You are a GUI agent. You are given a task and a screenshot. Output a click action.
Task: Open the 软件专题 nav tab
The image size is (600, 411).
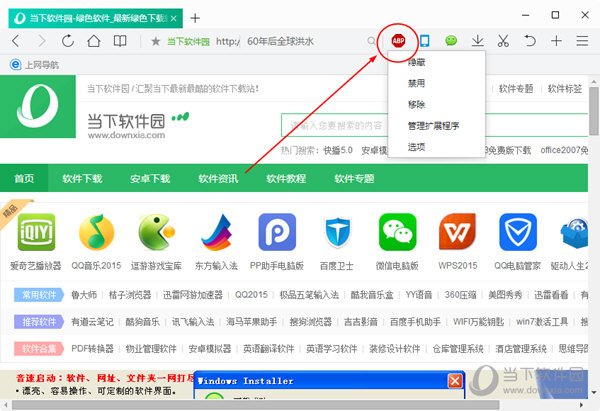(x=354, y=178)
